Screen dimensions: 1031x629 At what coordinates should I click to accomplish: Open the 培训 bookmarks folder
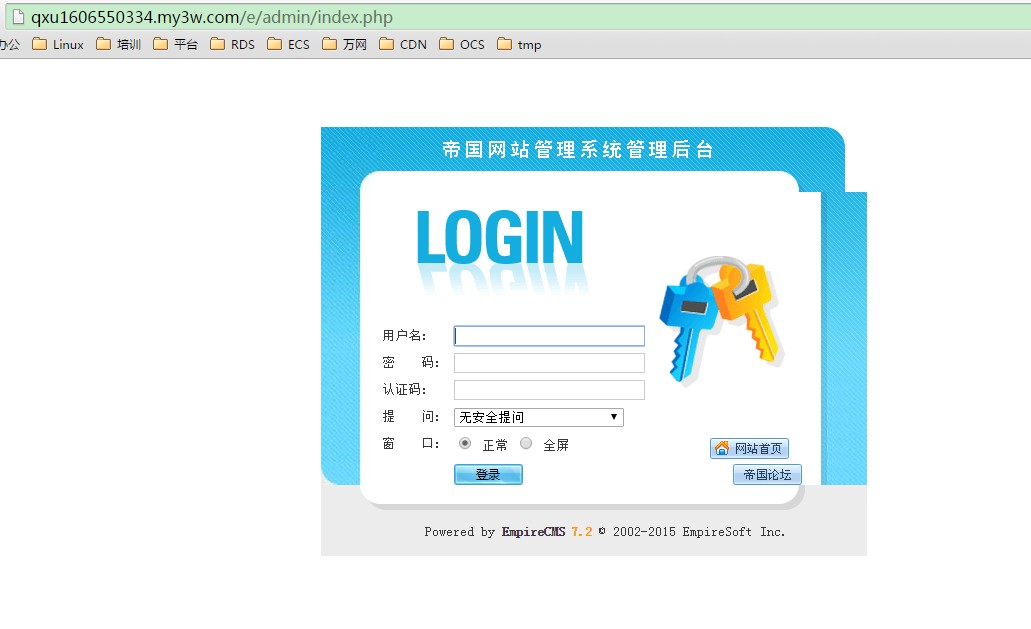pyautogui.click(x=119, y=45)
